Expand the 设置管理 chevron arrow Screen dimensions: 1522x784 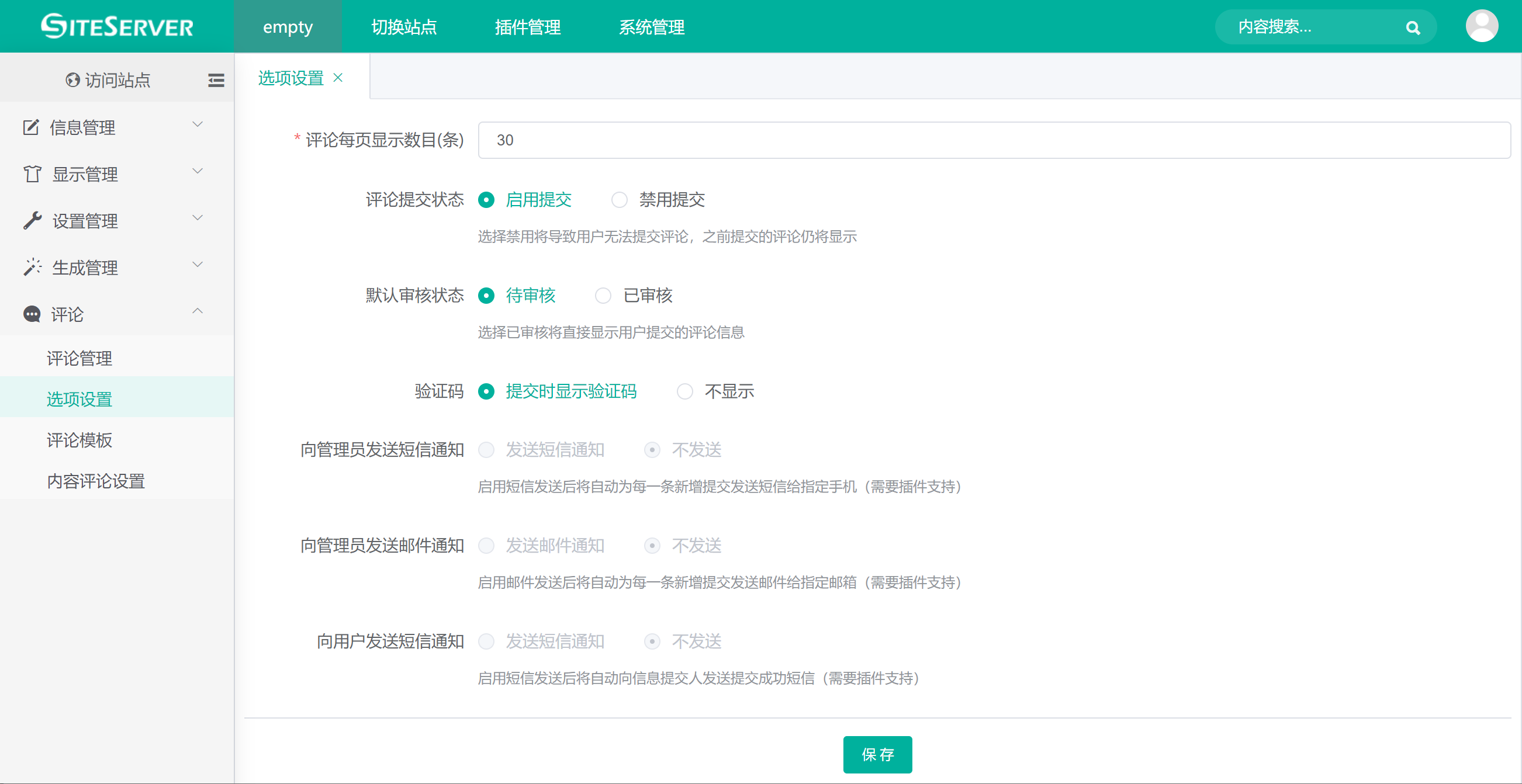coord(198,218)
